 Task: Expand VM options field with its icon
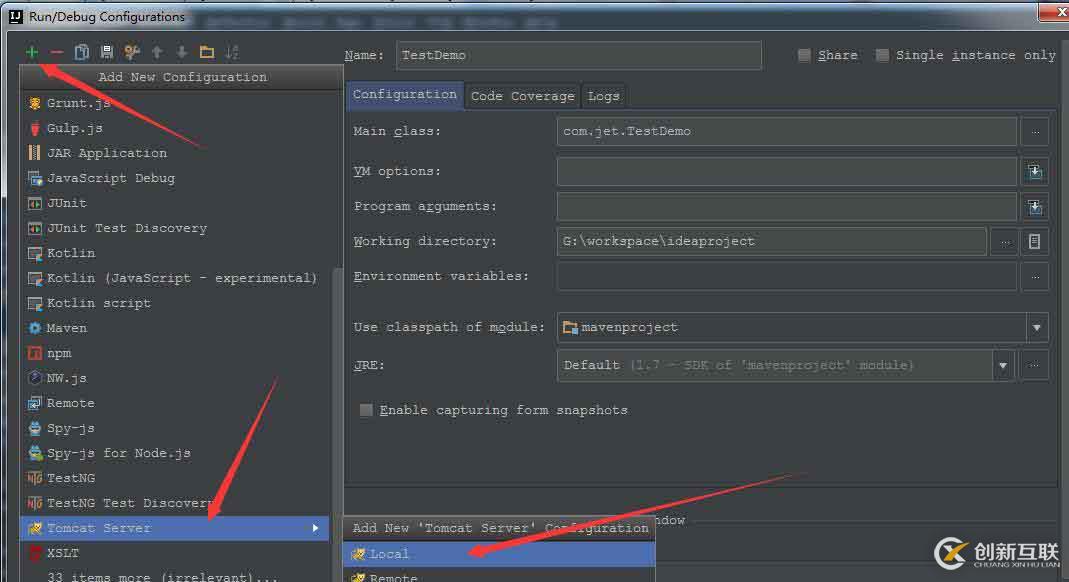click(1035, 172)
